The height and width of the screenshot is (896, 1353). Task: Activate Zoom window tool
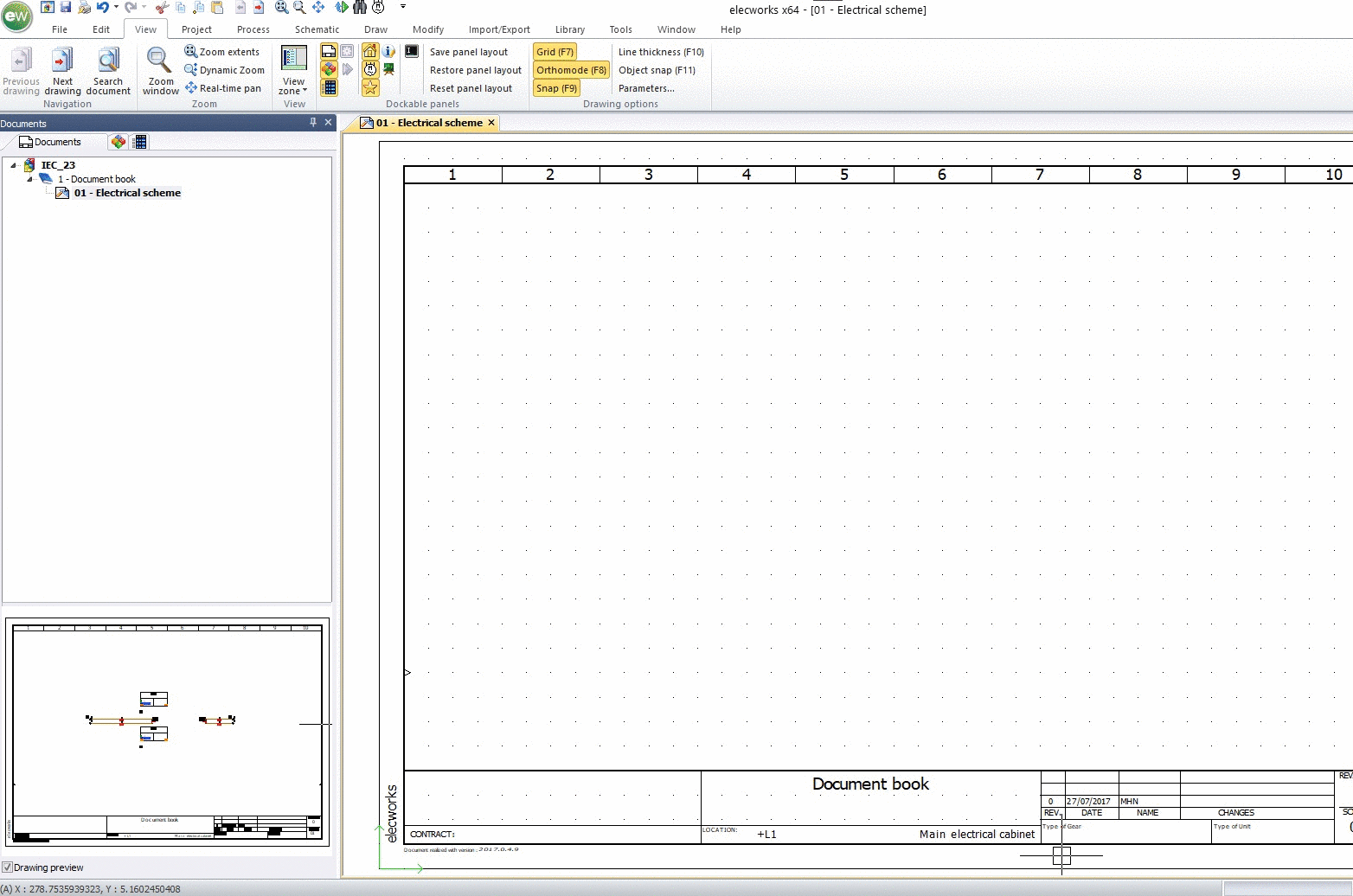(161, 71)
